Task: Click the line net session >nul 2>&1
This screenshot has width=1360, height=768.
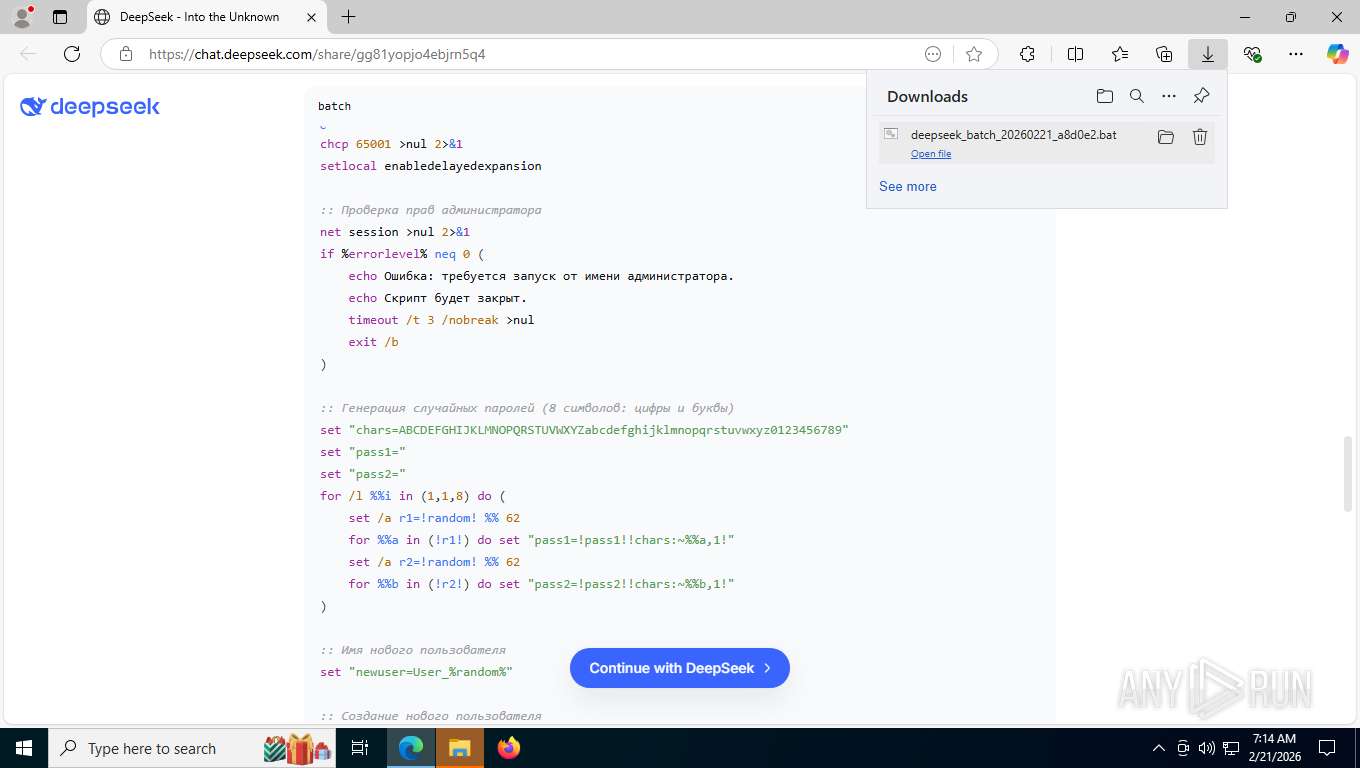Action: 395,232
